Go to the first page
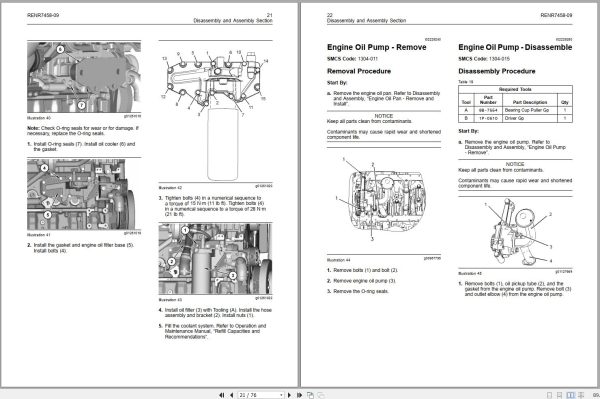The width and height of the screenshot is (600, 399). [x=222, y=395]
